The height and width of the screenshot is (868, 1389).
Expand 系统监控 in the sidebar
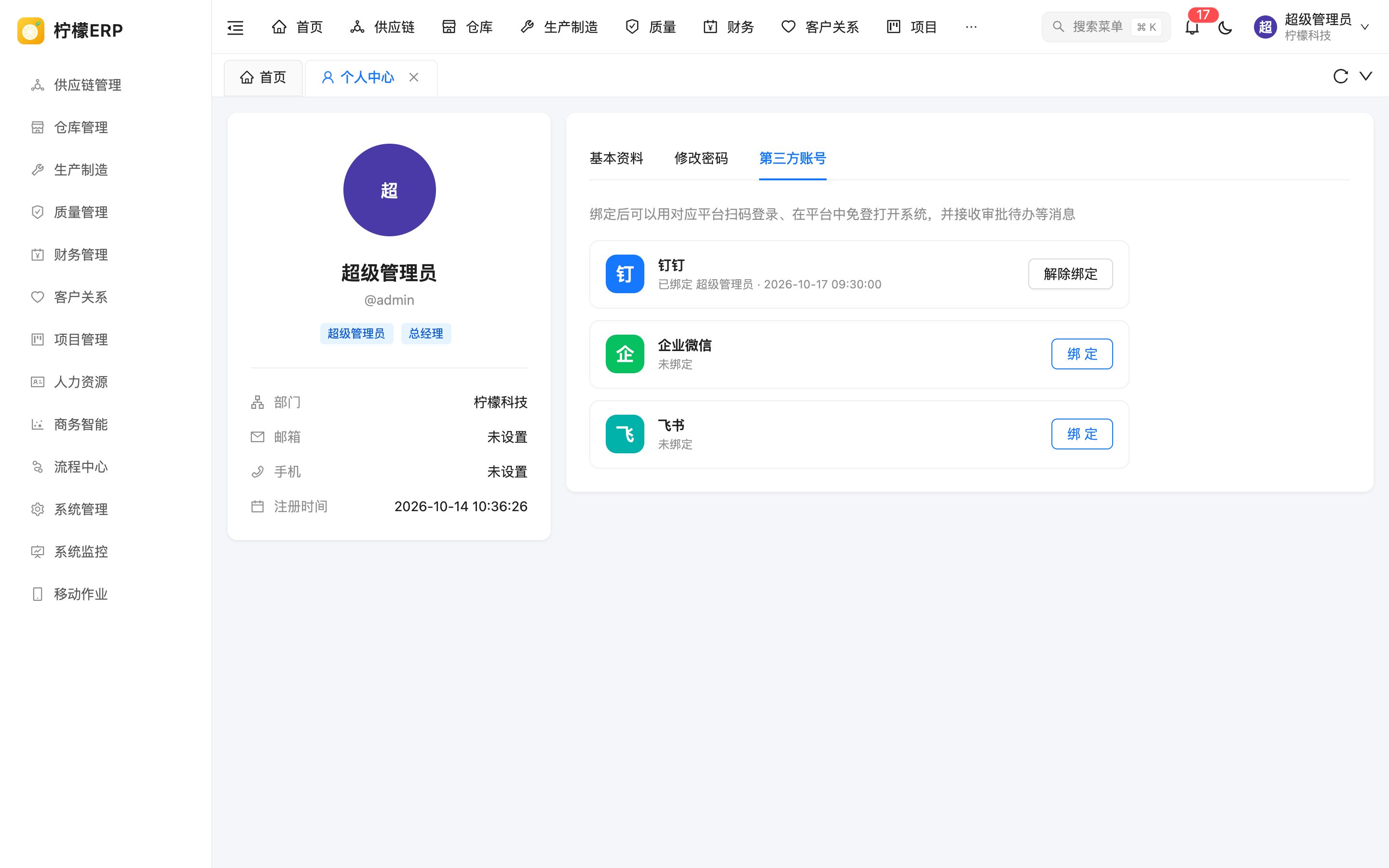pos(106,552)
